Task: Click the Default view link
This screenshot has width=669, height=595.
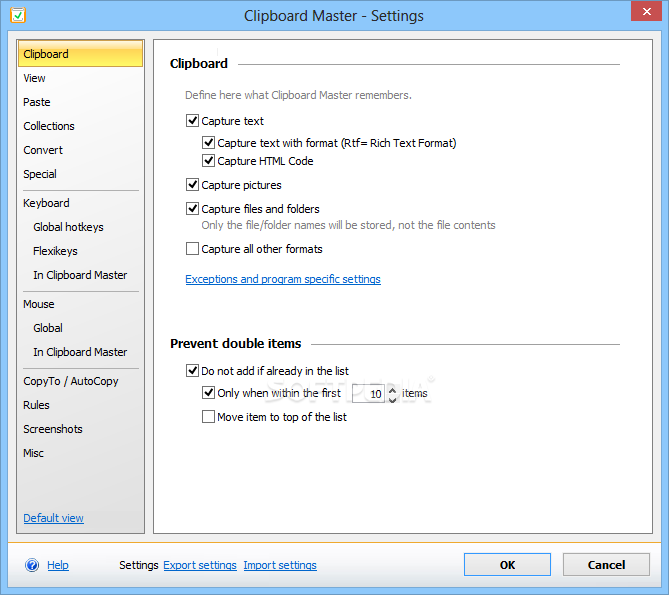Action: 53,518
